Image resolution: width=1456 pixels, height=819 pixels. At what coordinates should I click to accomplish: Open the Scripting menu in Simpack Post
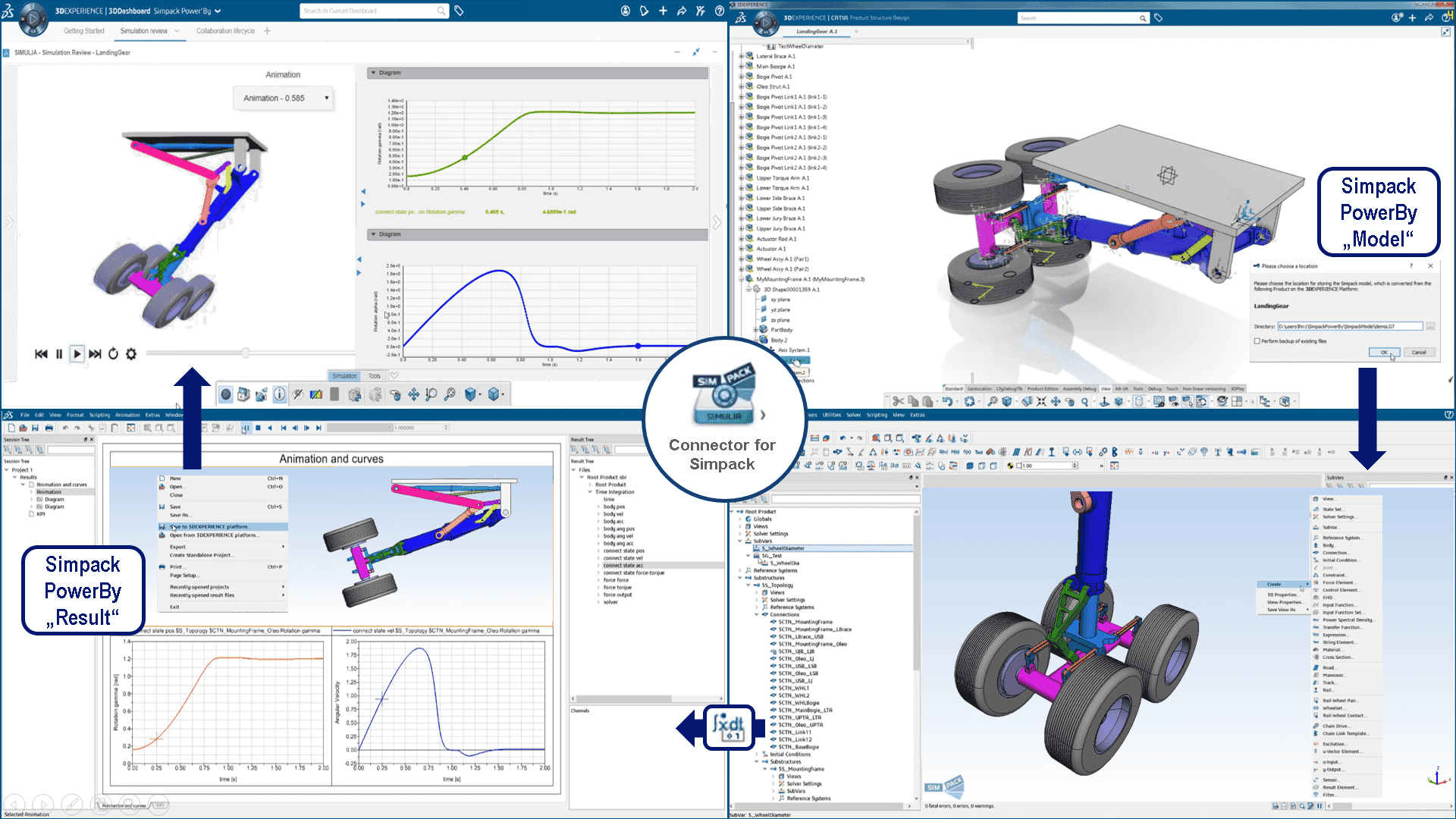[x=99, y=415]
